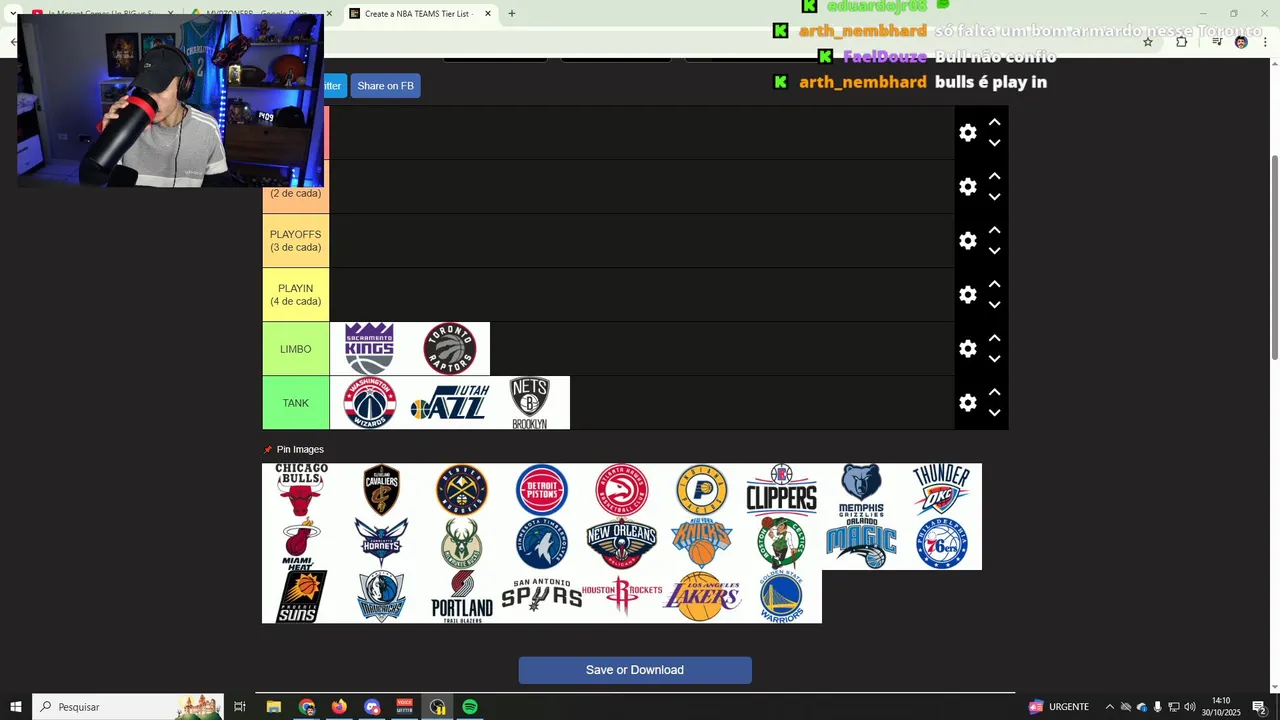The width and height of the screenshot is (1280, 720).
Task: Open settings gear for PLAYIN row
Action: coord(968,295)
